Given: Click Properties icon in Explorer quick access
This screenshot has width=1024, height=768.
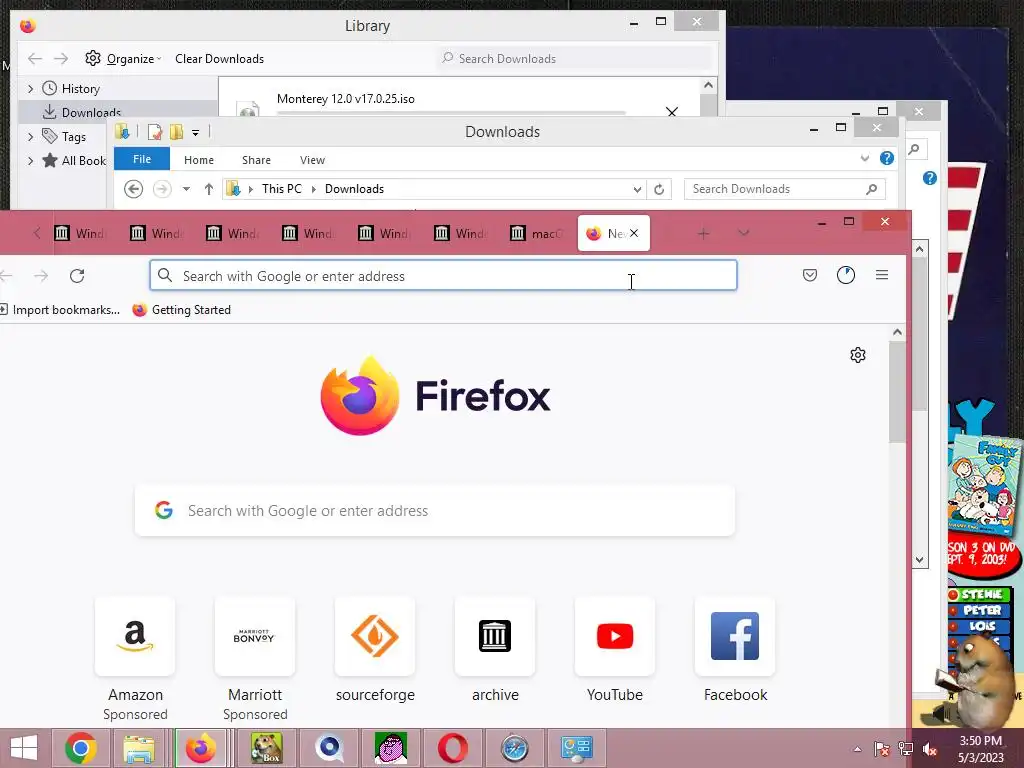Looking at the screenshot, I should [x=155, y=132].
